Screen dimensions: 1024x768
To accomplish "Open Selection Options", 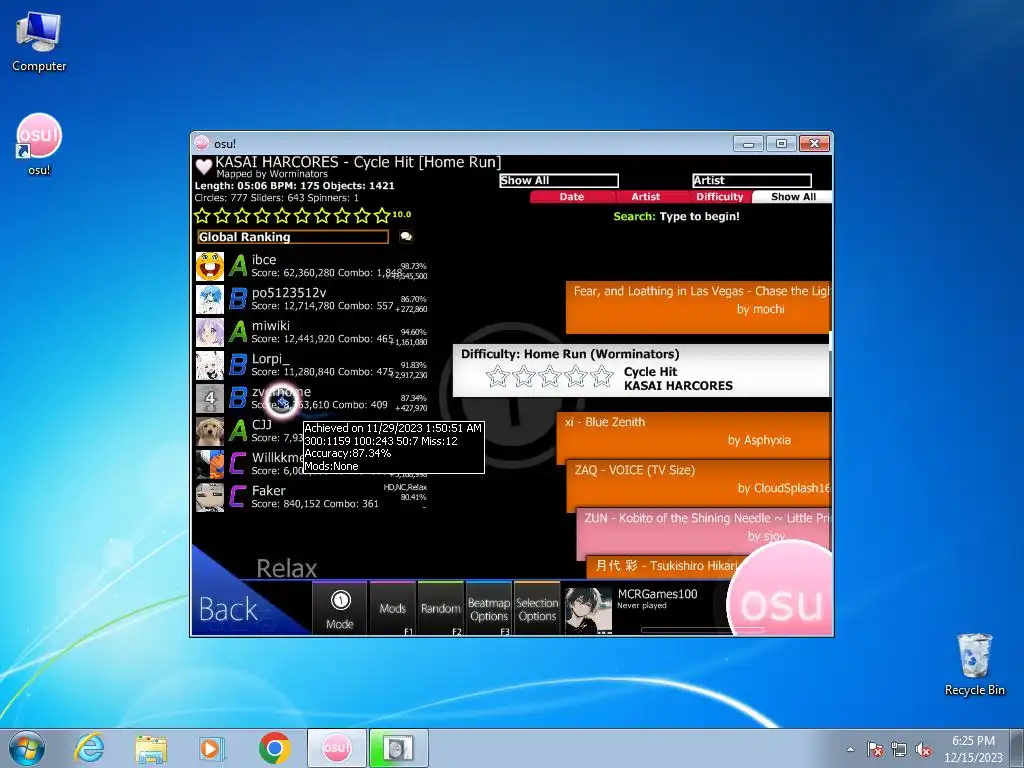I will [x=537, y=608].
